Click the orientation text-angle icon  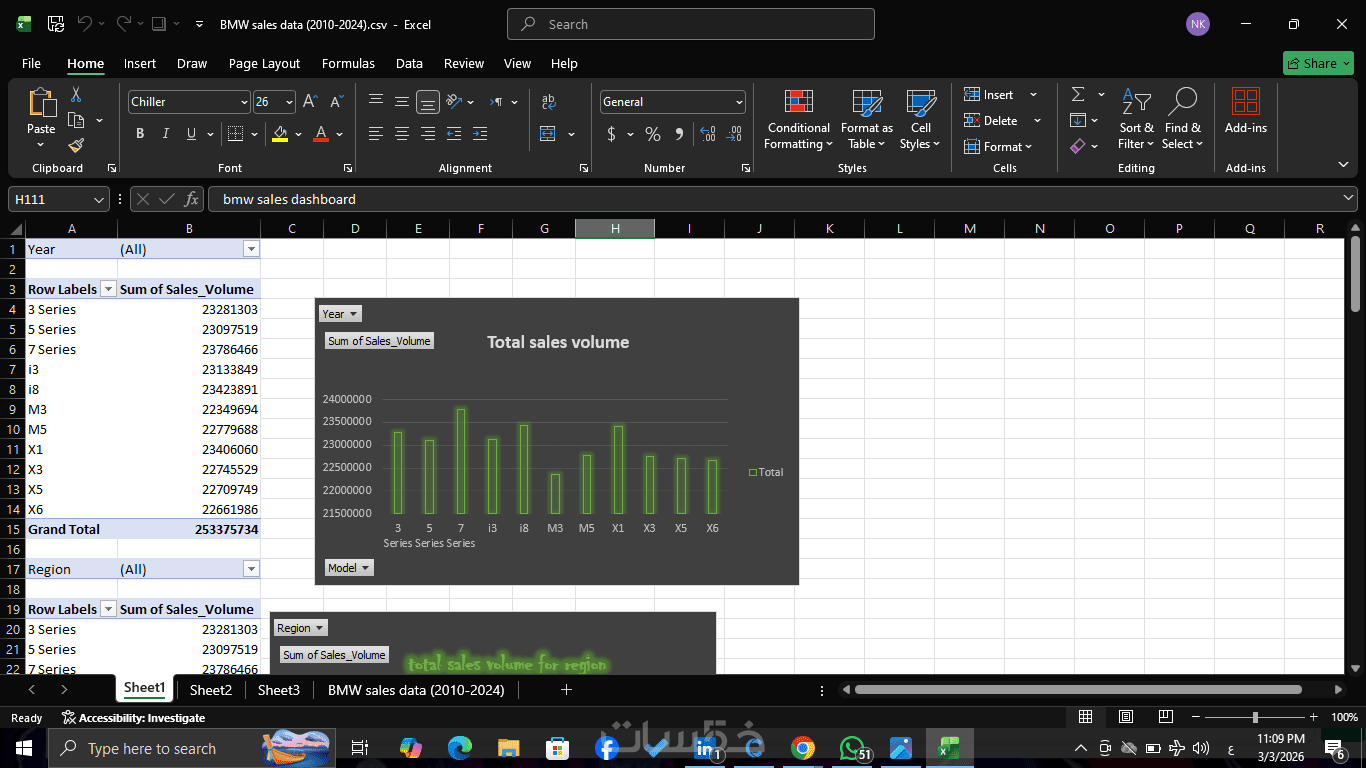pyautogui.click(x=455, y=102)
